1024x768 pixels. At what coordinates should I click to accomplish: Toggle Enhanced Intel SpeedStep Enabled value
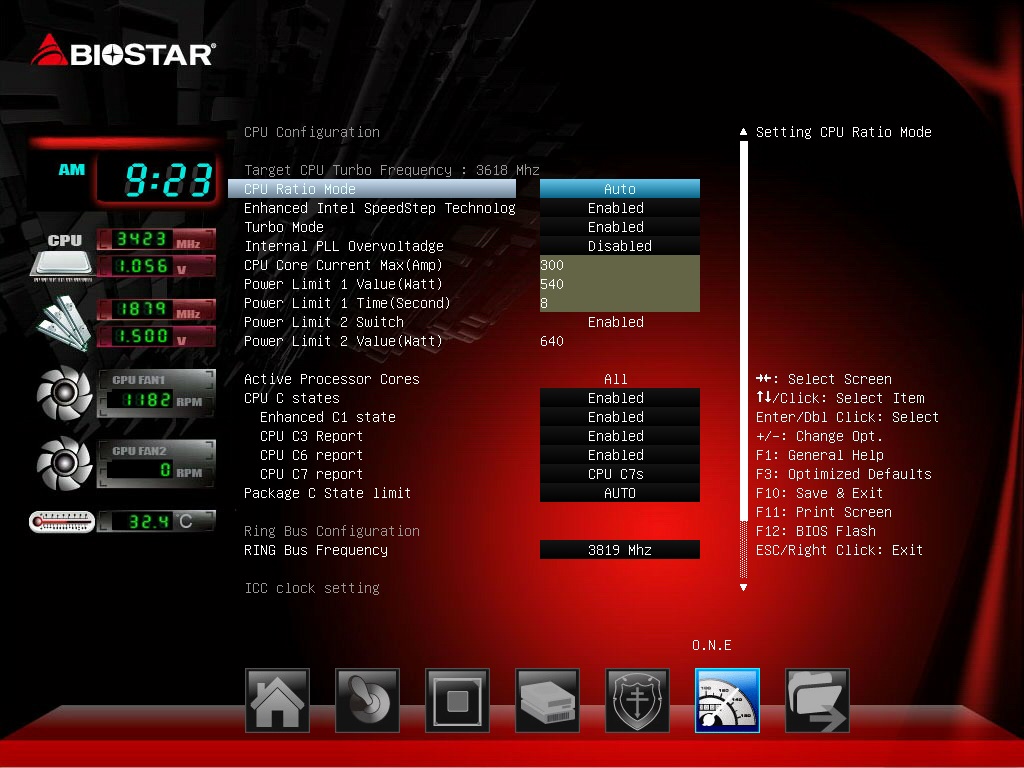coord(619,208)
